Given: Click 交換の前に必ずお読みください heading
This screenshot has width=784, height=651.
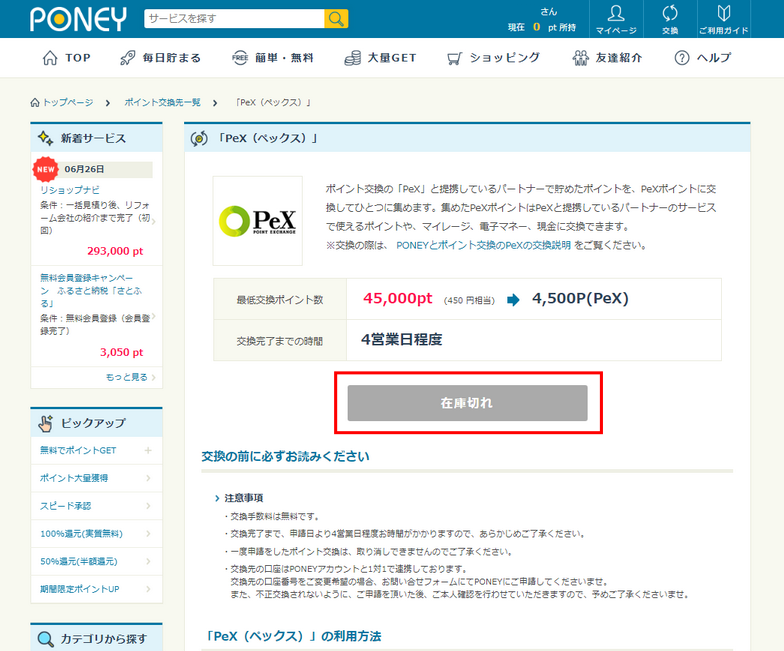Looking at the screenshot, I should pyautogui.click(x=286, y=456).
